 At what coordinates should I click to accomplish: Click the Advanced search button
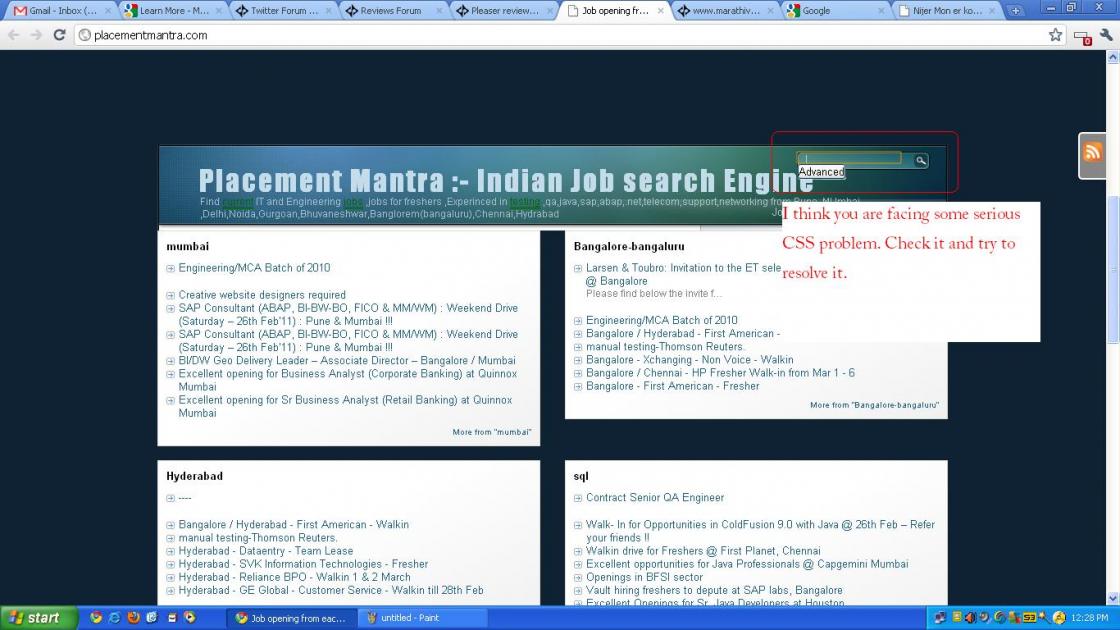coord(821,172)
